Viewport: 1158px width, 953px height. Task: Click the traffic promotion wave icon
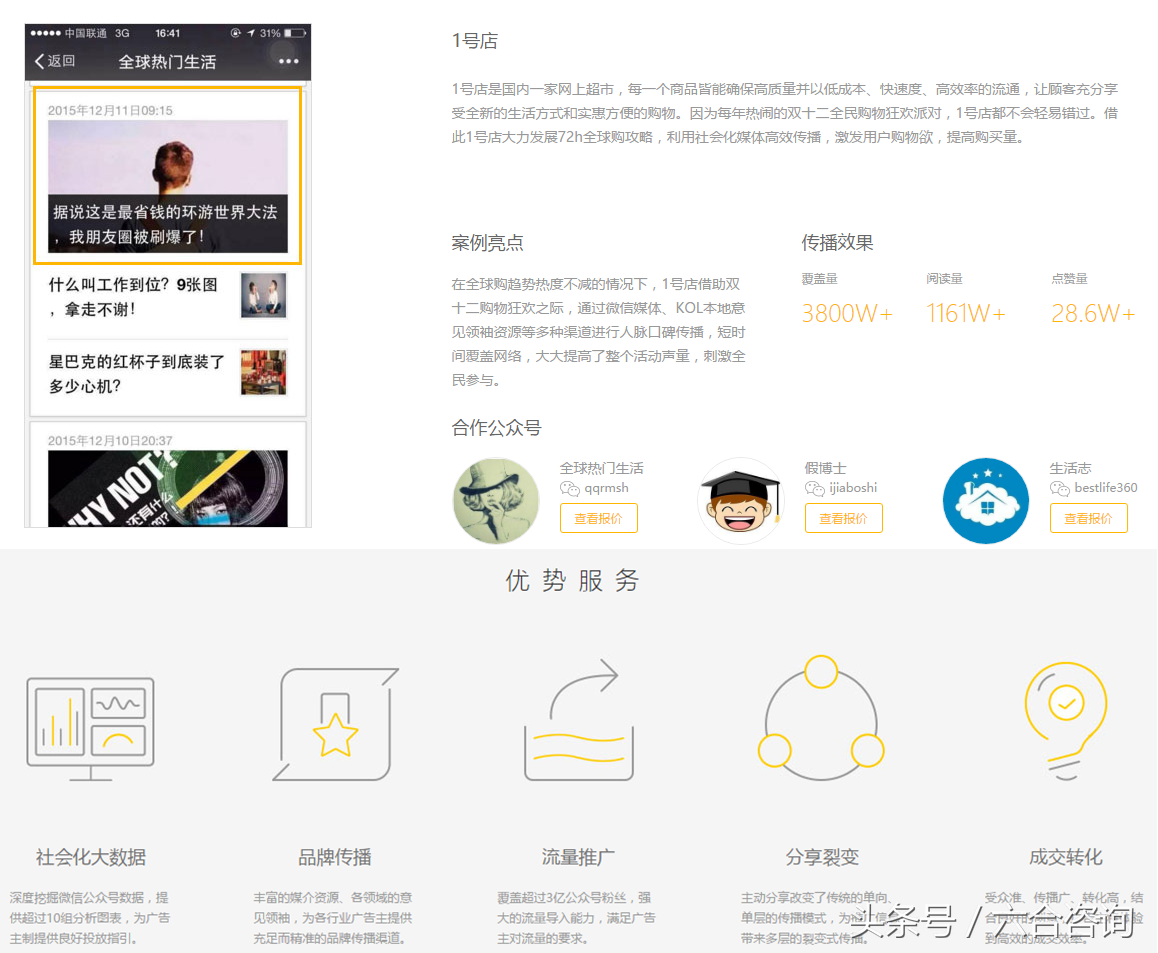click(579, 722)
